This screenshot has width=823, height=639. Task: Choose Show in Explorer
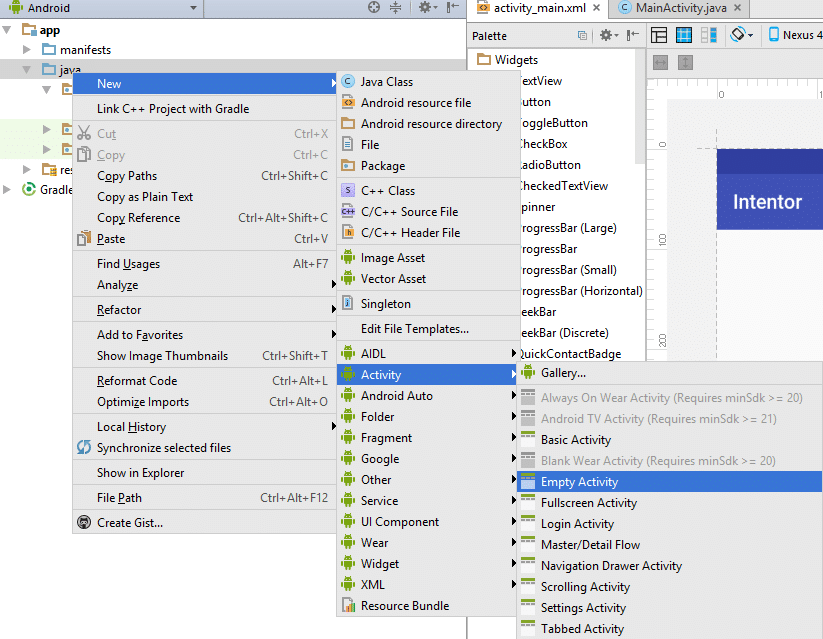[205, 473]
